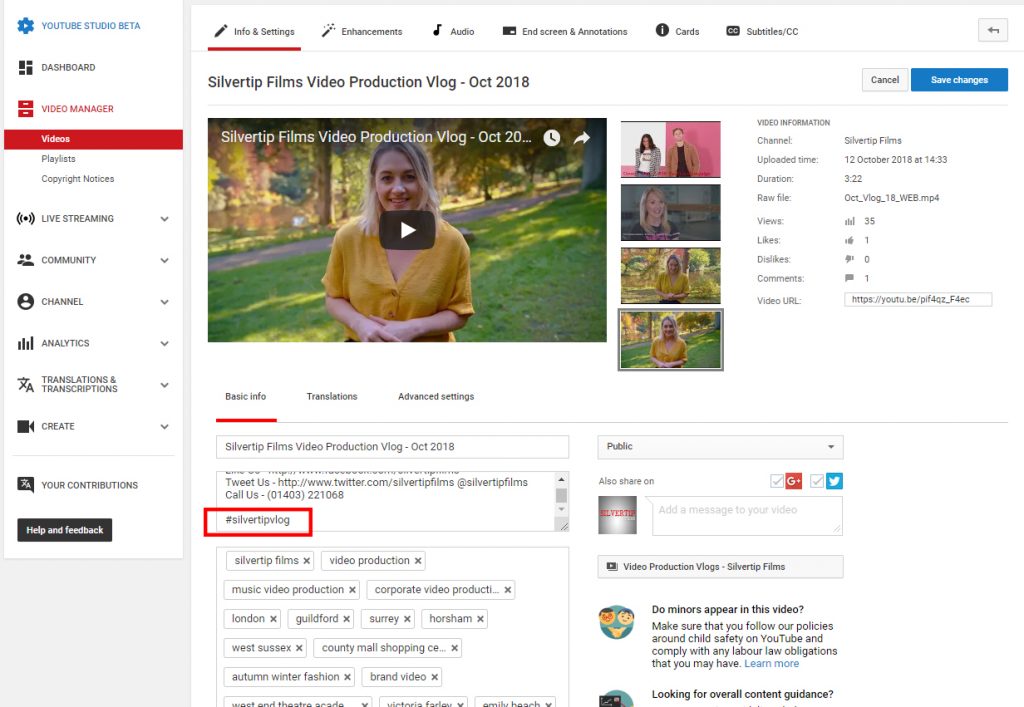This screenshot has width=1024, height=707.
Task: Expand the Analytics section
Action: (x=165, y=343)
